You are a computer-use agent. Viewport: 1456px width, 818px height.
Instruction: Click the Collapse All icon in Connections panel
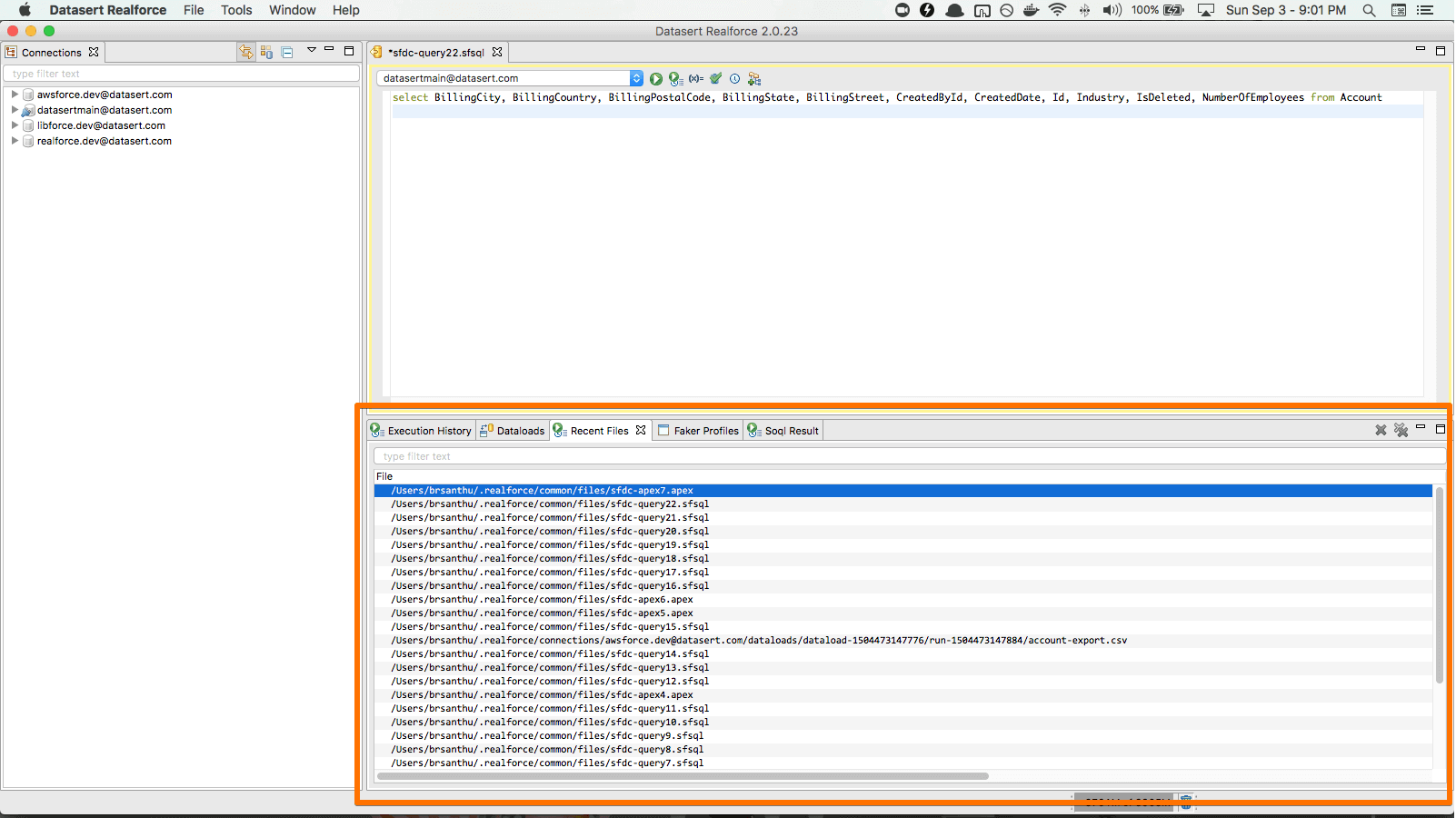tap(287, 53)
